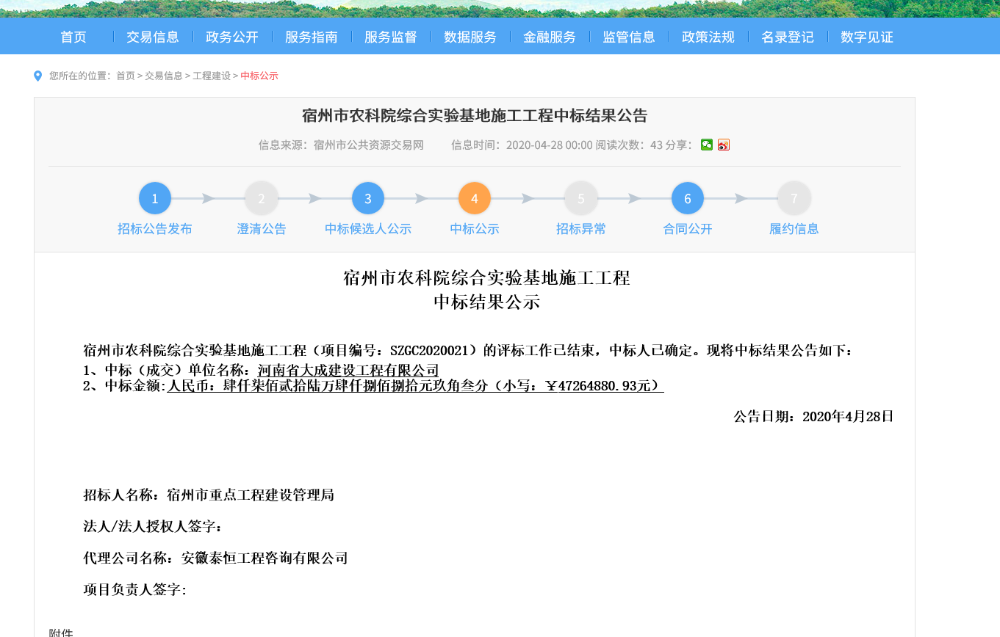Open the 交易信息 navigation menu
1000x637 pixels.
point(152,37)
